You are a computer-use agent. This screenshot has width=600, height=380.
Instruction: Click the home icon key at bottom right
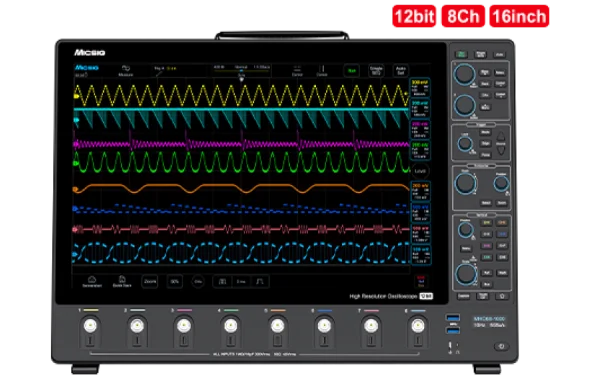tap(502, 296)
